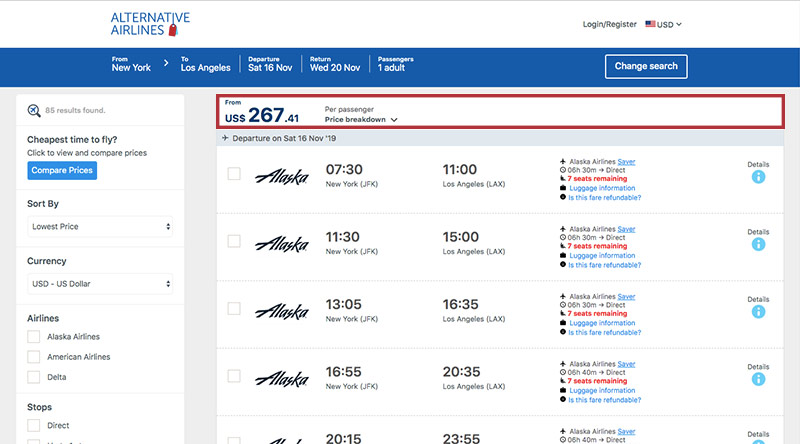The height and width of the screenshot is (444, 800).
Task: Click the Compare Prices button
Action: coord(62,170)
